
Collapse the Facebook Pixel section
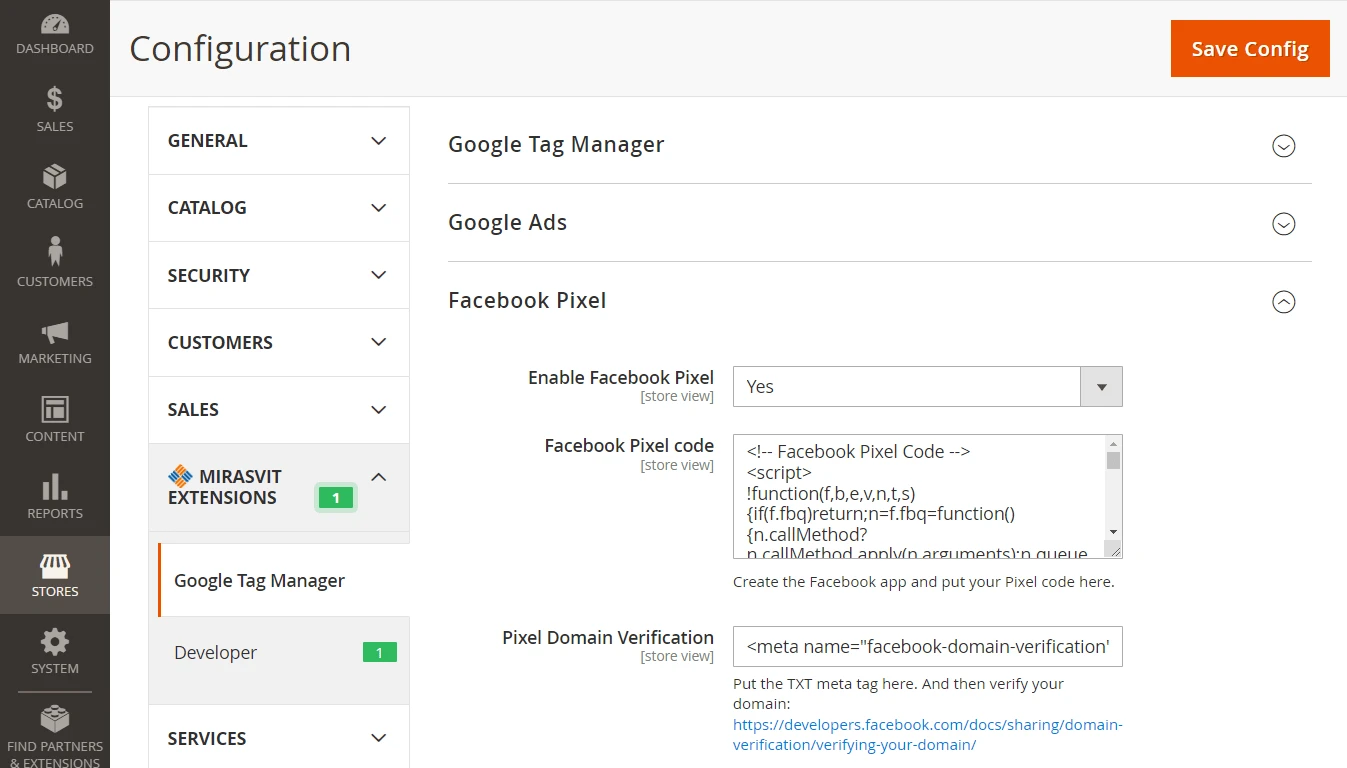pyautogui.click(x=1283, y=302)
